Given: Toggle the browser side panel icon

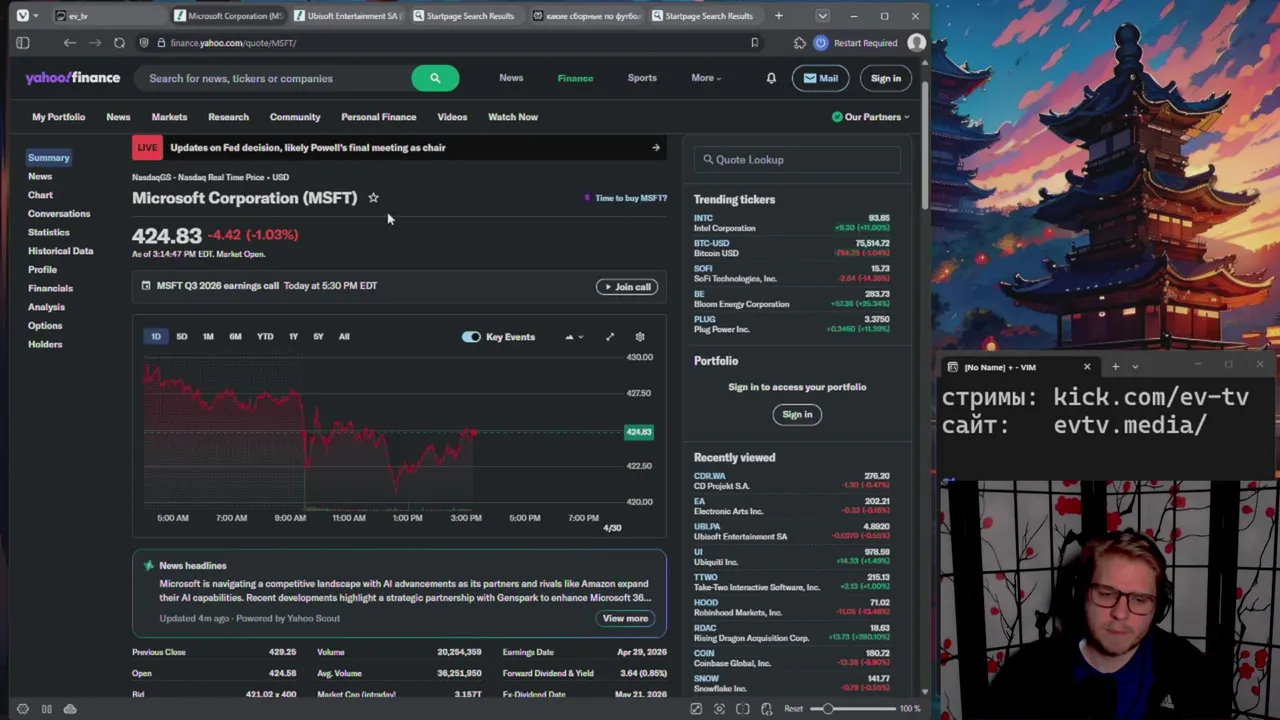Looking at the screenshot, I should coord(22,43).
